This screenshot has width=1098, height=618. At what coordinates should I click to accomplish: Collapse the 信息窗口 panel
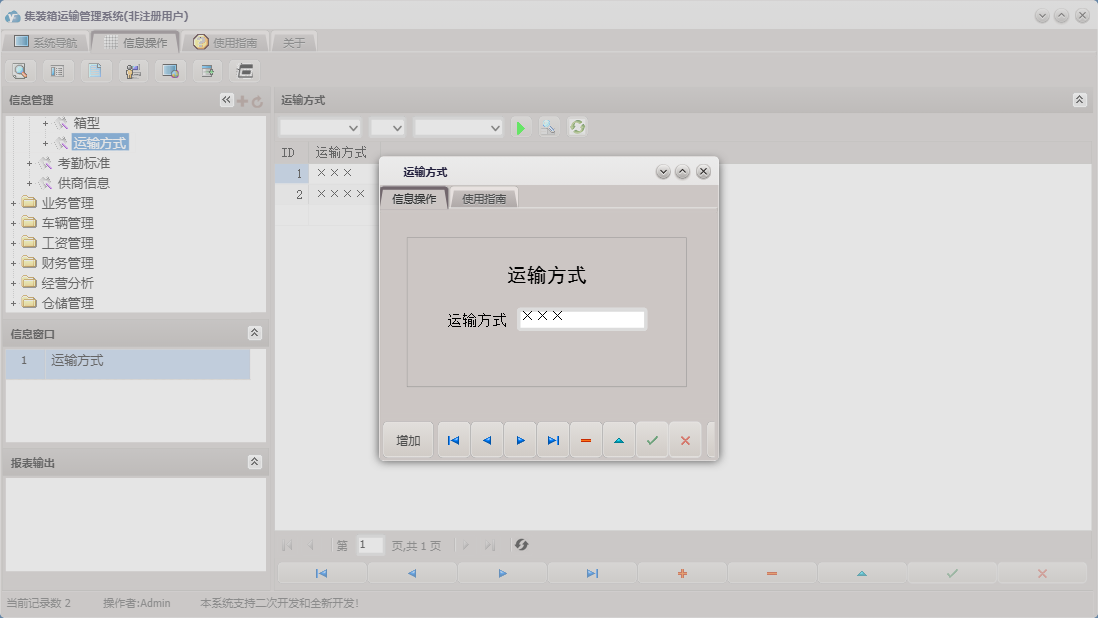click(x=255, y=333)
